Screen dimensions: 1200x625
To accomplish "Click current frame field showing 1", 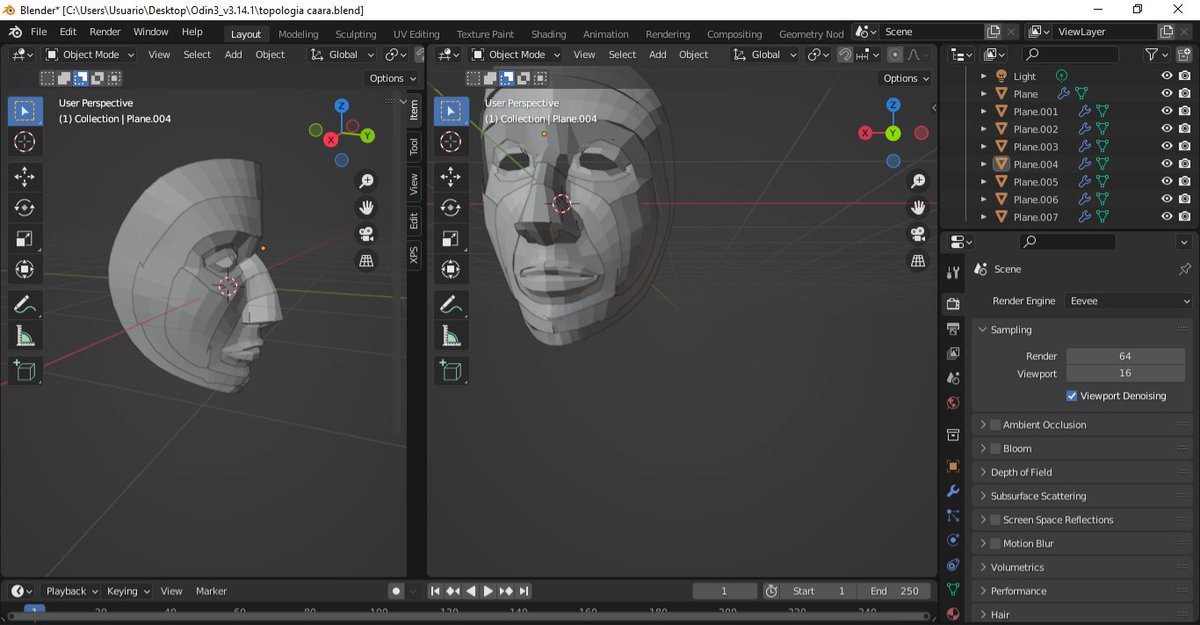I will point(724,591).
